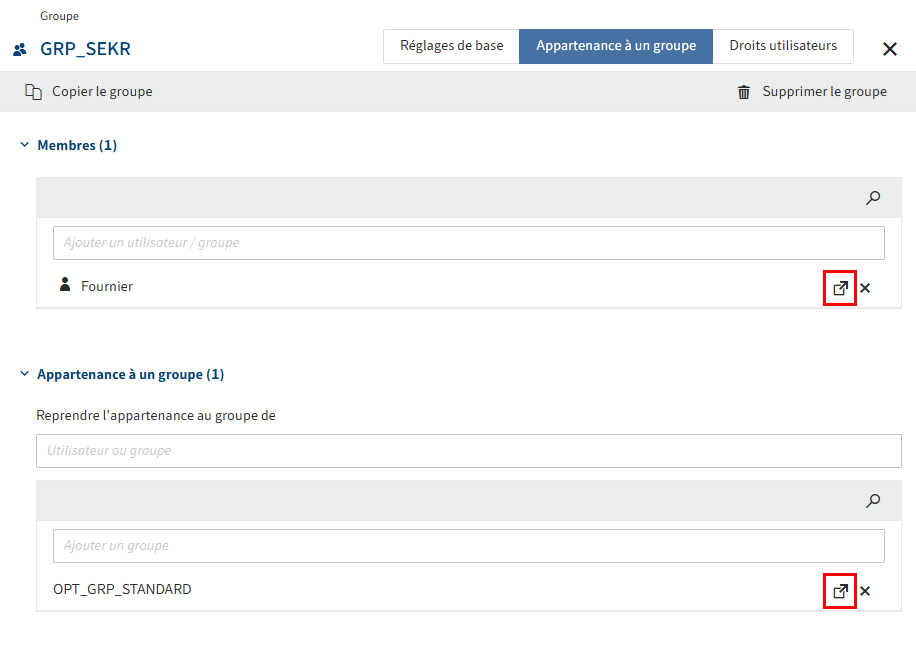Screen dimensions: 916x645
Task: Click the Utilisateur ou groupe input field
Action: 468,451
